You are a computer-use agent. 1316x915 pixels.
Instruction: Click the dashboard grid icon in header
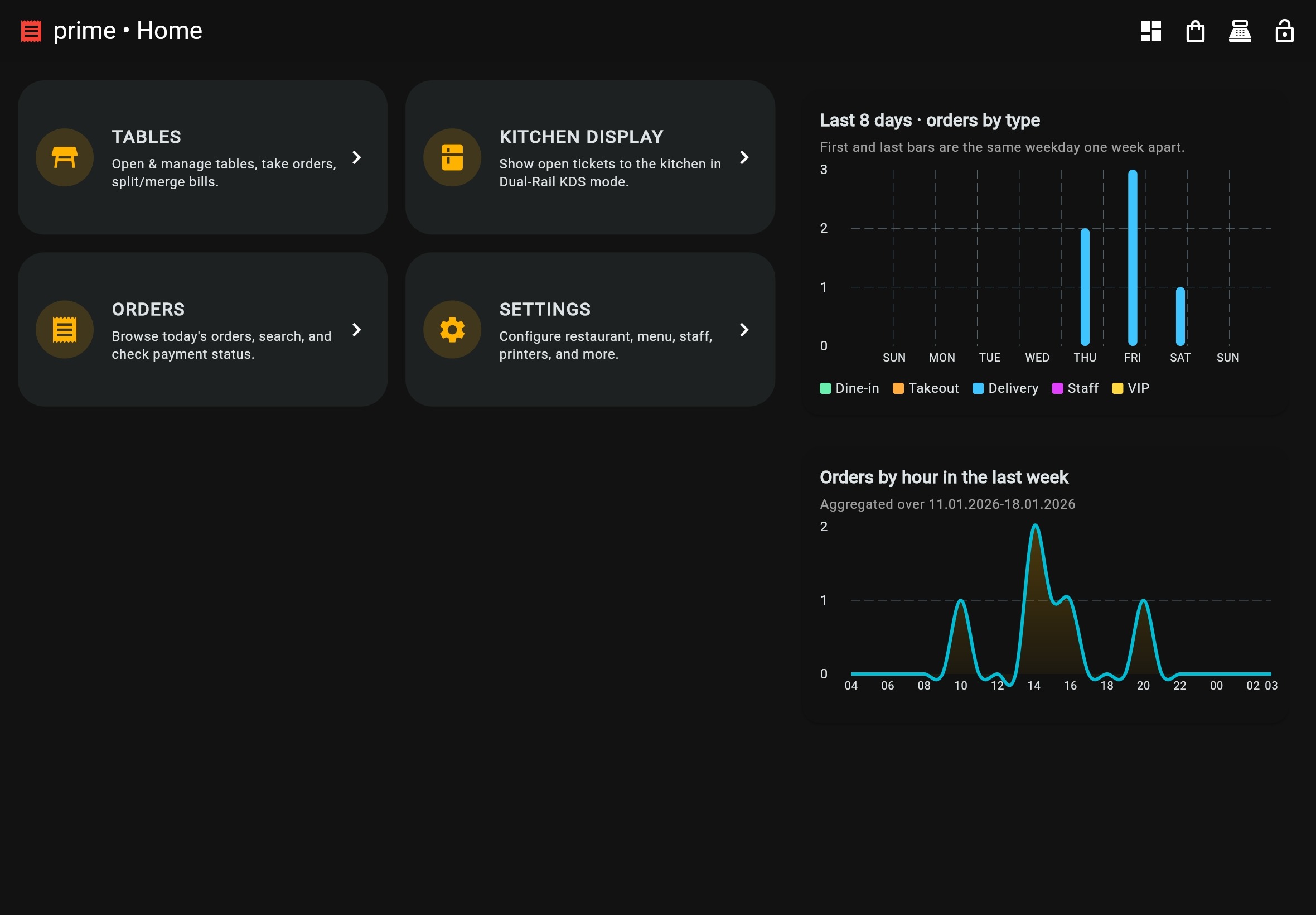tap(1150, 31)
